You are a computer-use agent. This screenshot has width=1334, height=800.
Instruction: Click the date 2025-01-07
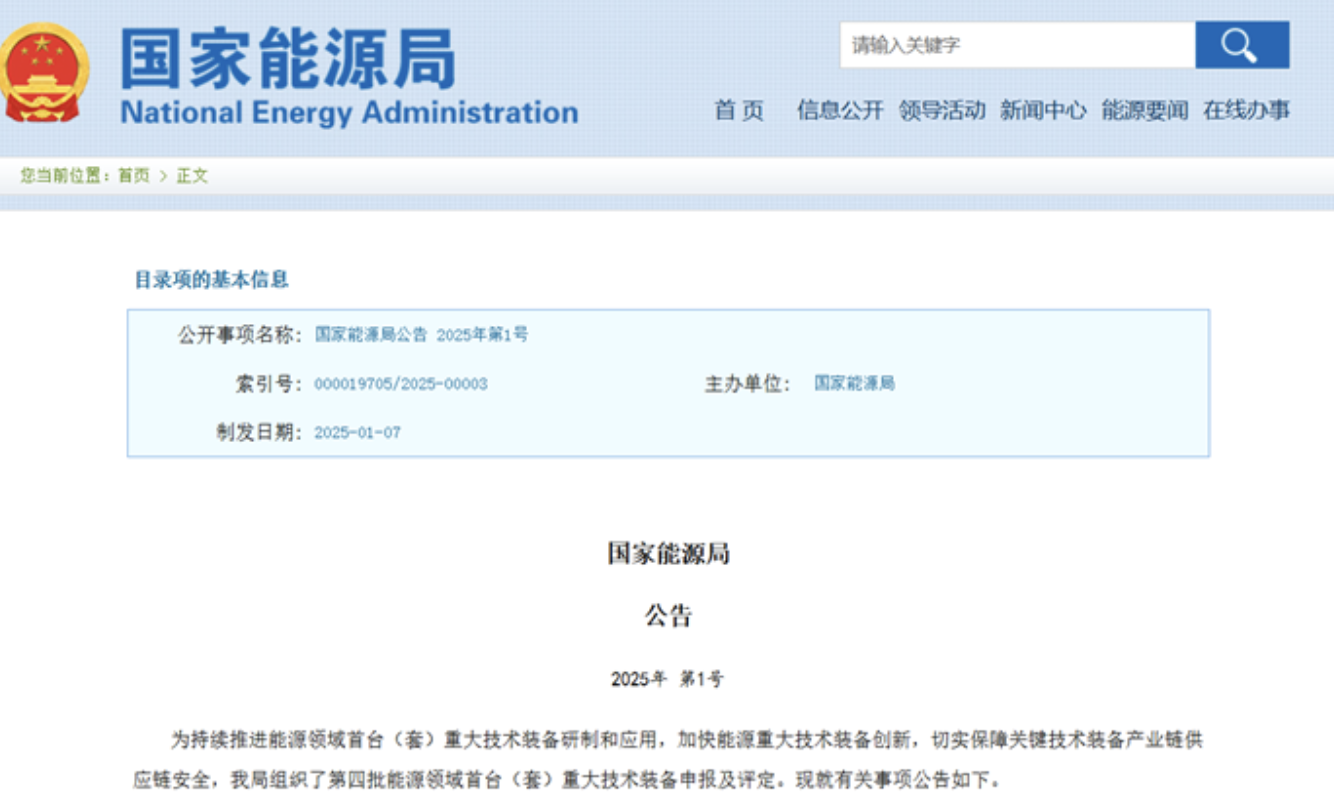pos(358,433)
